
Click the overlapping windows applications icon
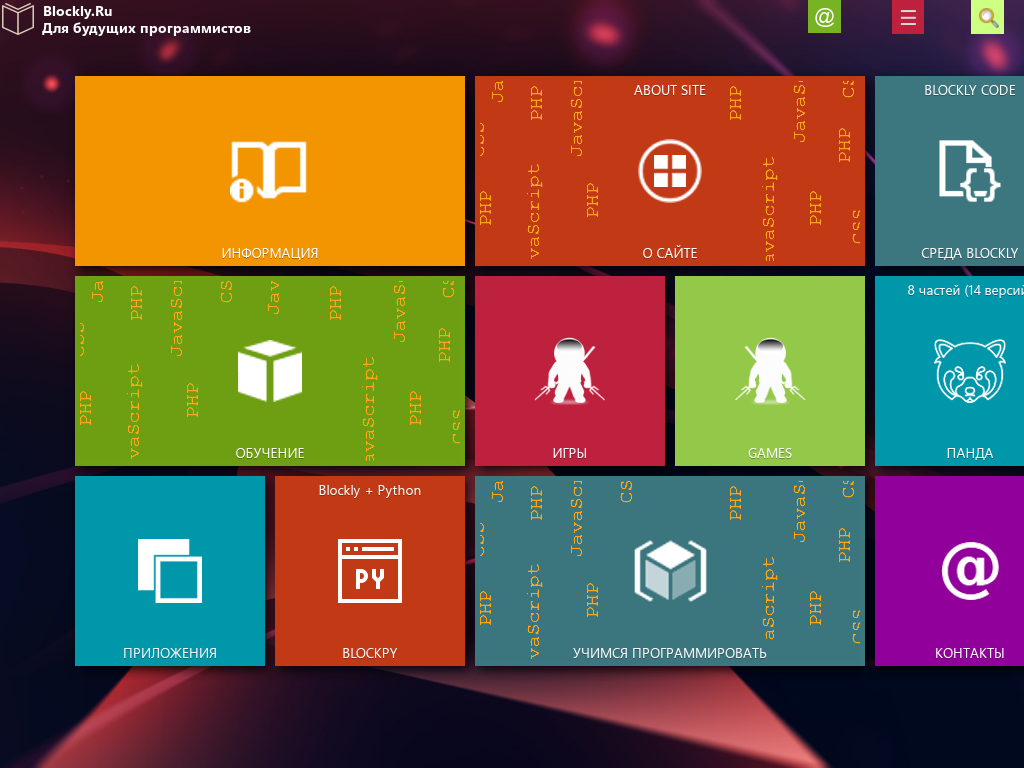pos(170,571)
